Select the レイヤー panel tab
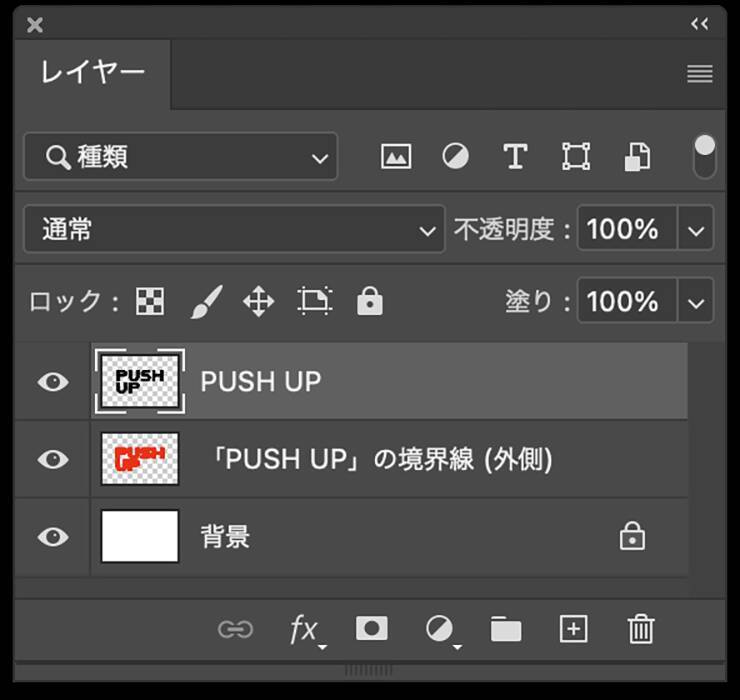 [x=92, y=72]
